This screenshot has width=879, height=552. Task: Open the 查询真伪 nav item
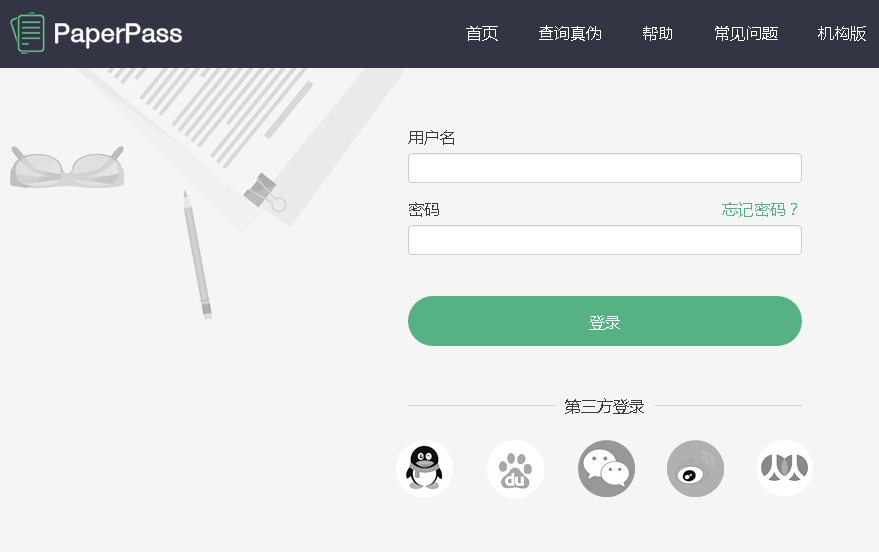(x=570, y=34)
